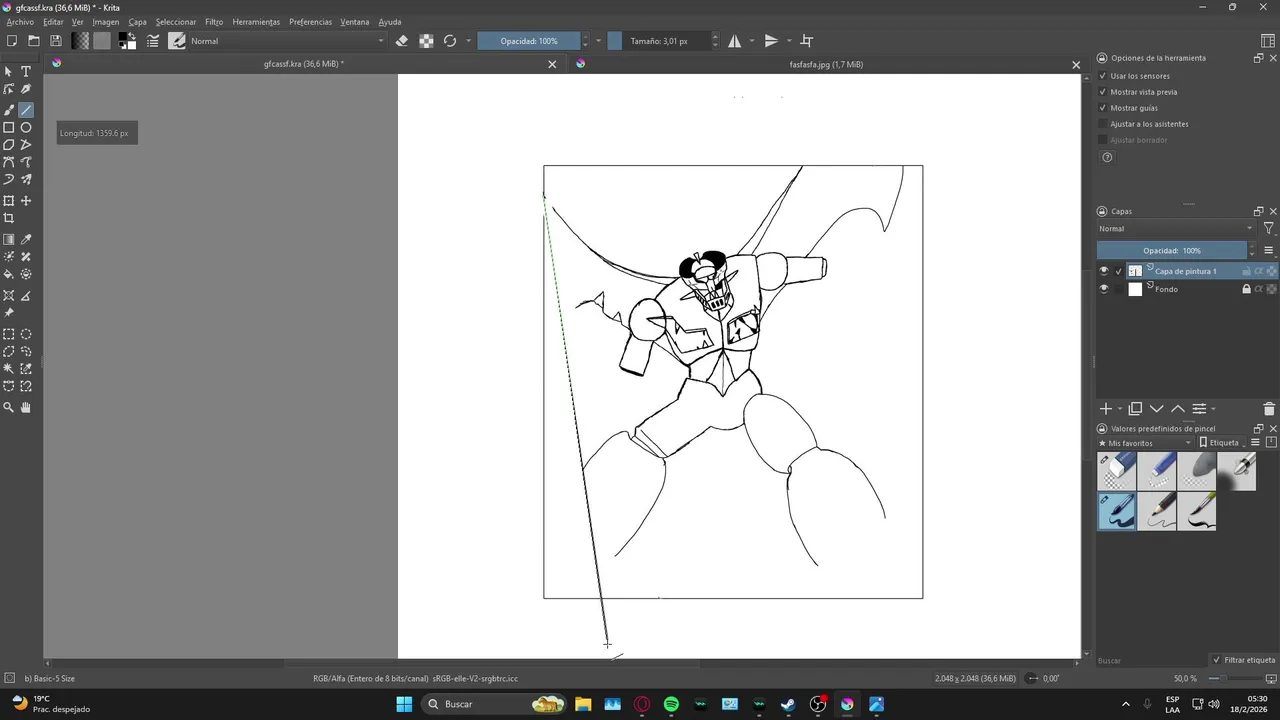
Task: Open file via folder icon
Action: (x=34, y=41)
